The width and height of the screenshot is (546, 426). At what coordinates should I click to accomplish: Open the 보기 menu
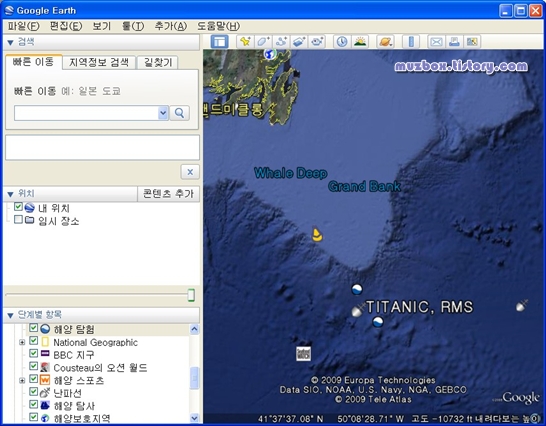click(x=102, y=26)
